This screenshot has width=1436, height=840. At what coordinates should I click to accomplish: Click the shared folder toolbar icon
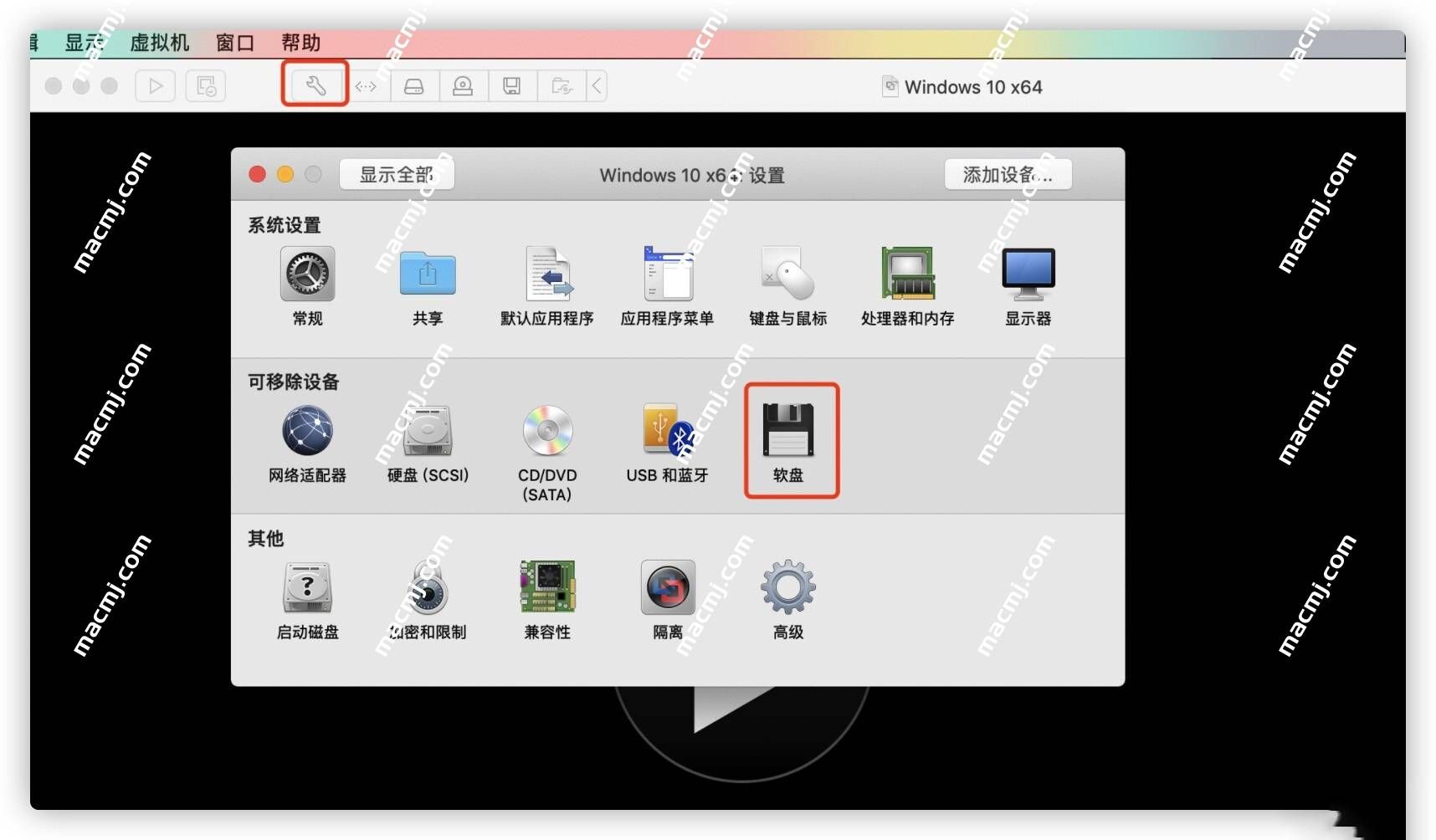[562, 85]
